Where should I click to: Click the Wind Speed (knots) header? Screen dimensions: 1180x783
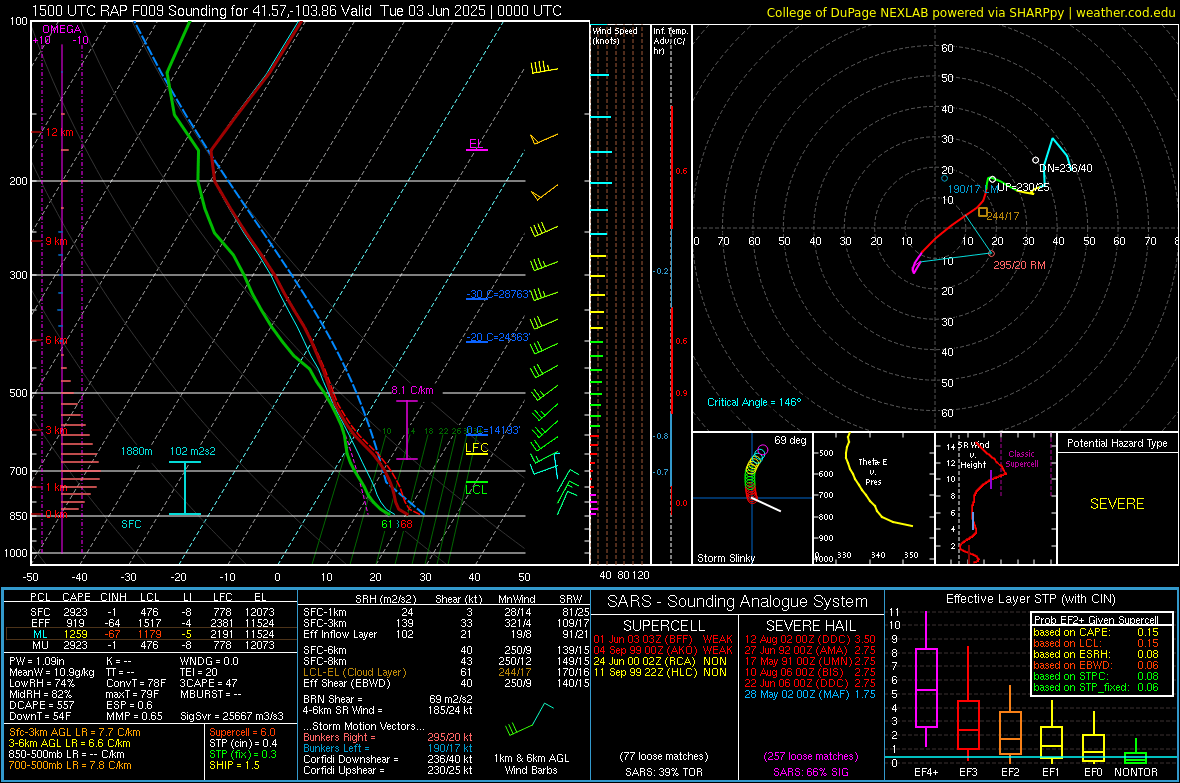615,35
